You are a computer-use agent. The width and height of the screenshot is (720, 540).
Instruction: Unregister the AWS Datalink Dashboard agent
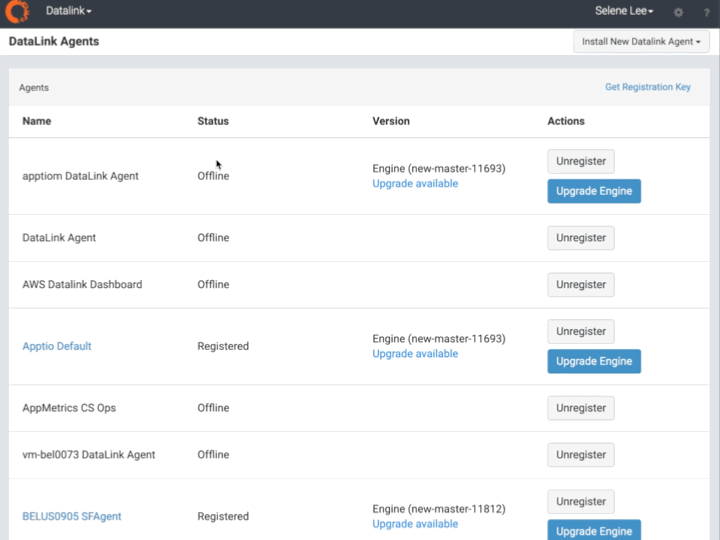[x=581, y=285]
